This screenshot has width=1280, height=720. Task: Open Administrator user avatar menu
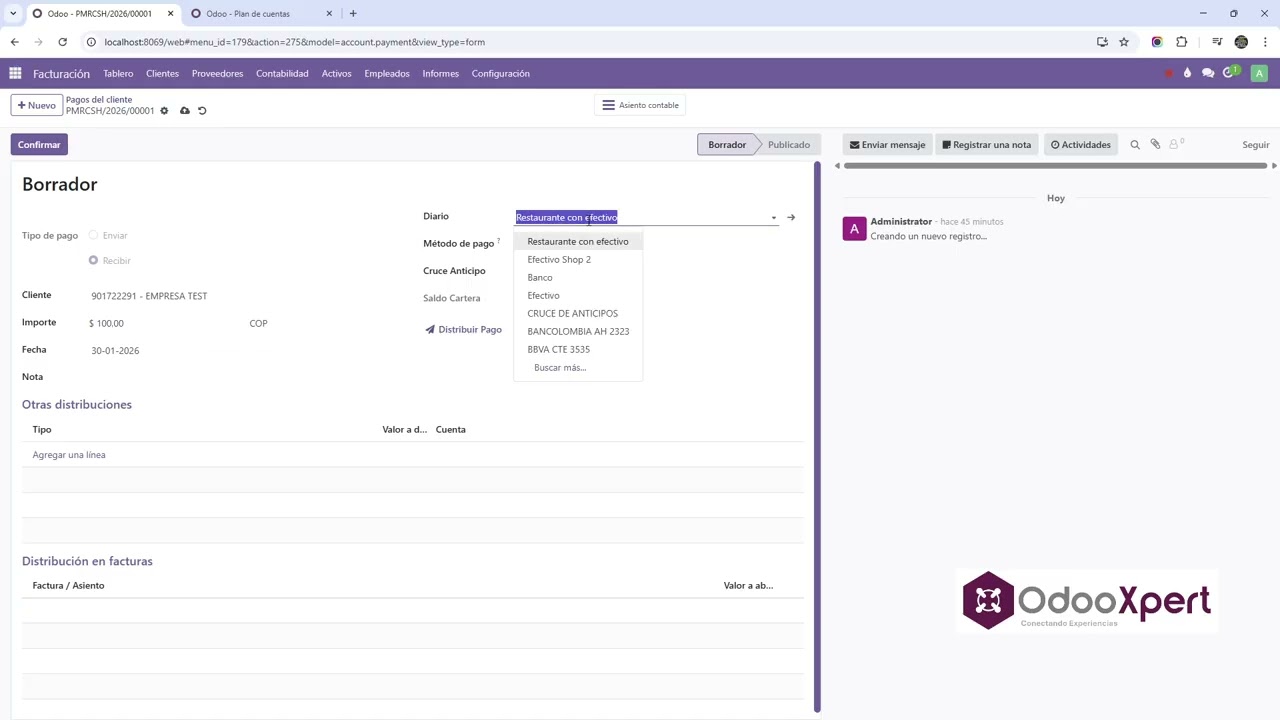click(1259, 73)
